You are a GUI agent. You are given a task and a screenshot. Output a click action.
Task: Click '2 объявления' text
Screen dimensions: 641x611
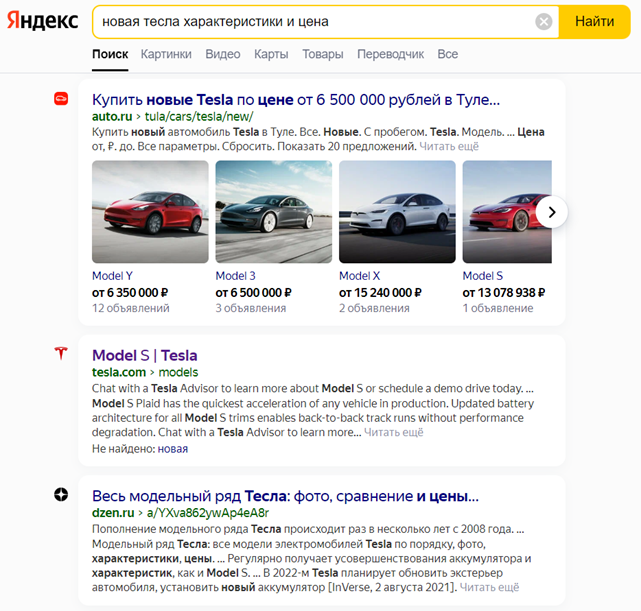pyautogui.click(x=374, y=308)
